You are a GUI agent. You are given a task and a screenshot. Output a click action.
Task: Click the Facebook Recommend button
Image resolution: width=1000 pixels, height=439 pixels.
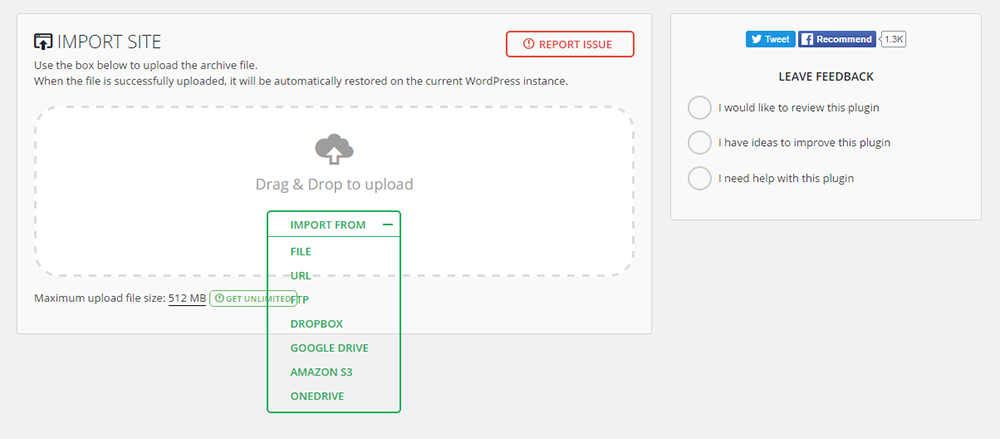pos(837,39)
